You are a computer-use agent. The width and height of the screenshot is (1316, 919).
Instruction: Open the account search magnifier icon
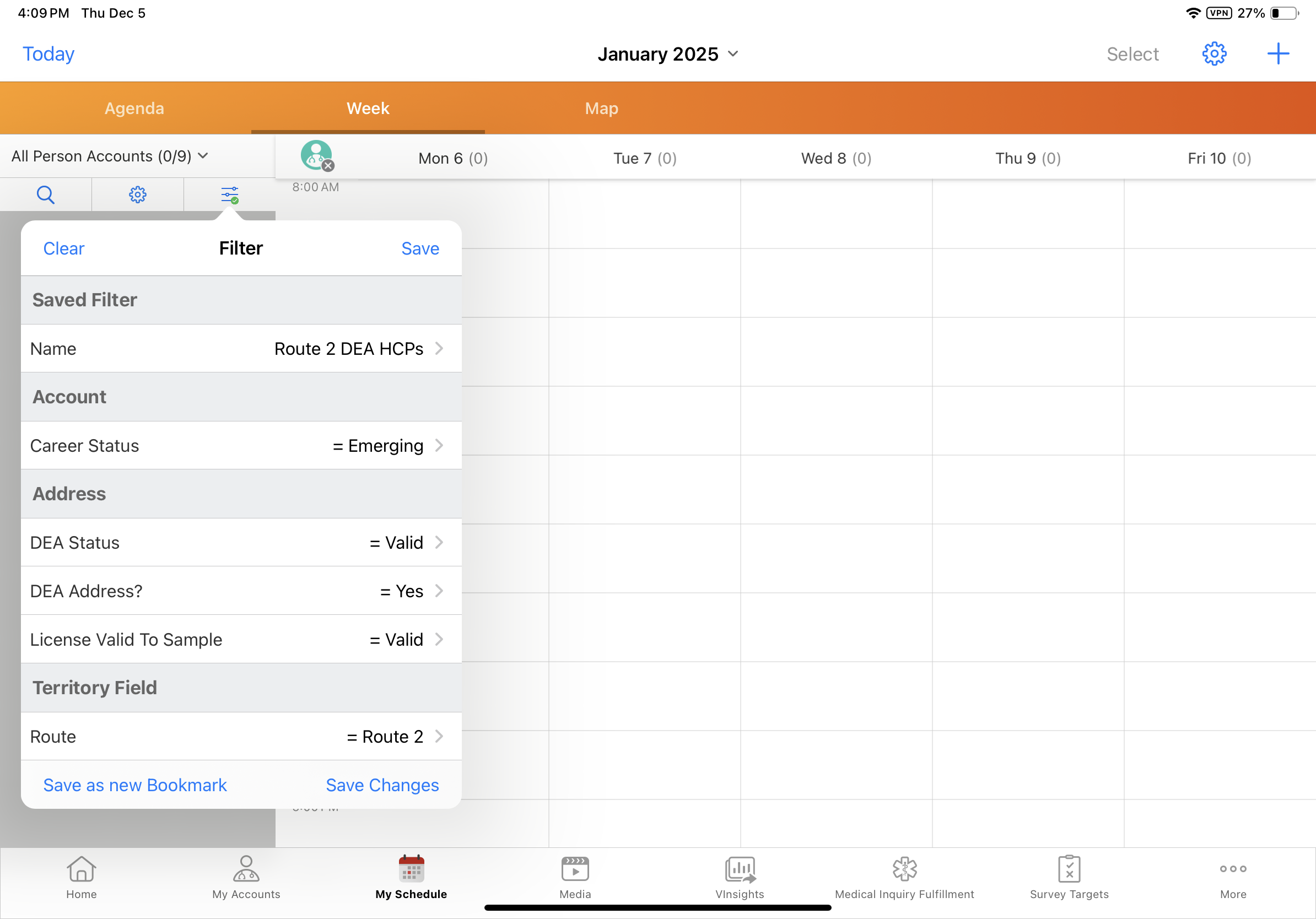coord(45,195)
